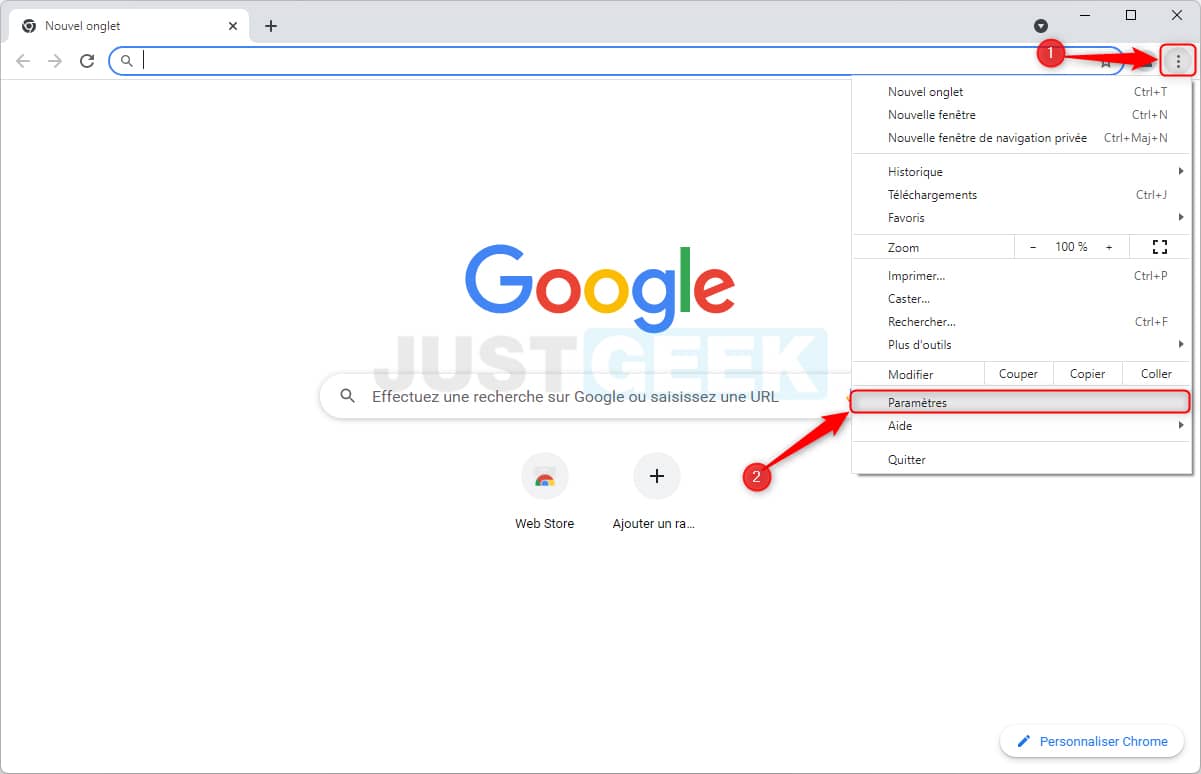Screen dimensions: 1201x774
Task: Maximize the Chrome window
Action: coord(1131,15)
